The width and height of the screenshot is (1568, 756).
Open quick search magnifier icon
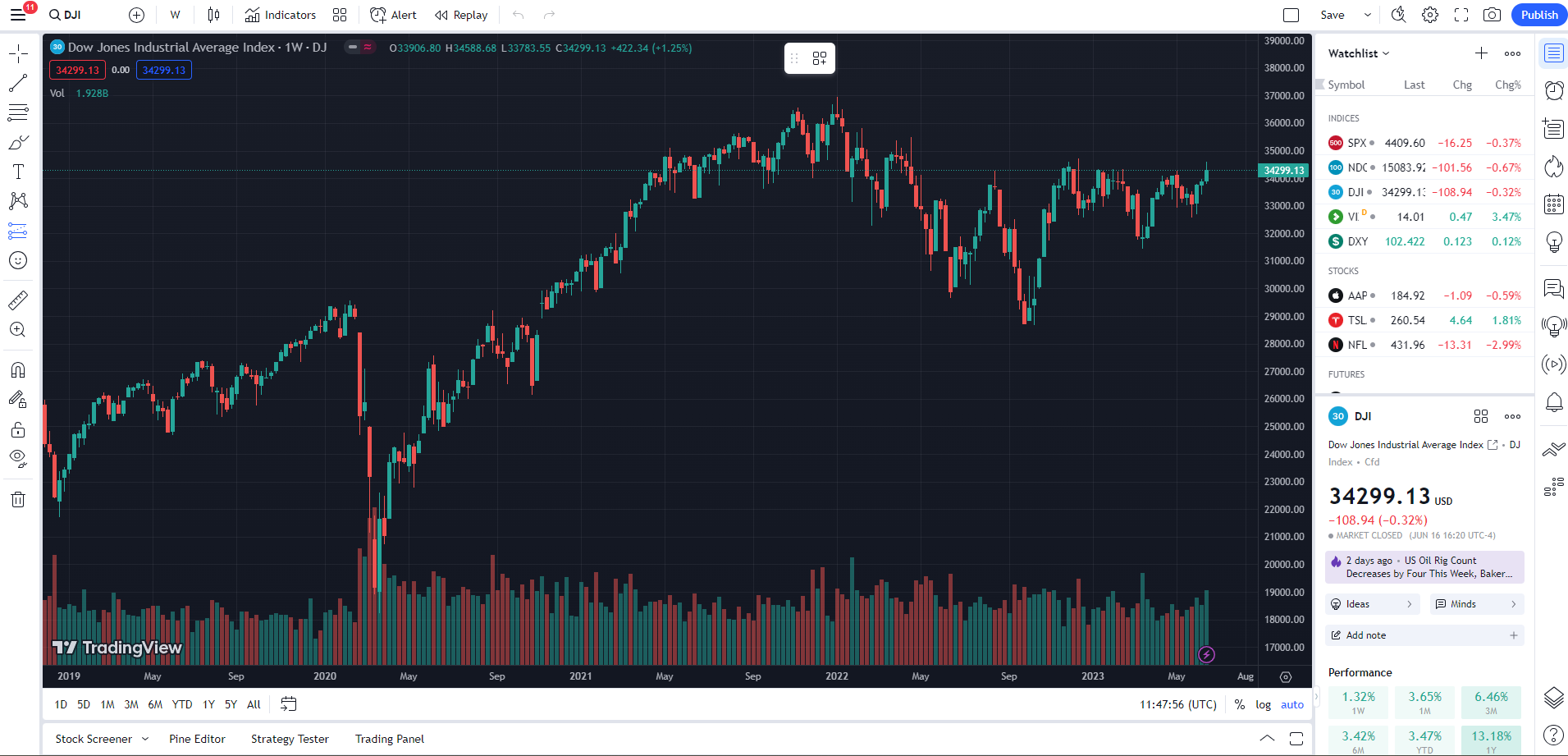(1399, 15)
